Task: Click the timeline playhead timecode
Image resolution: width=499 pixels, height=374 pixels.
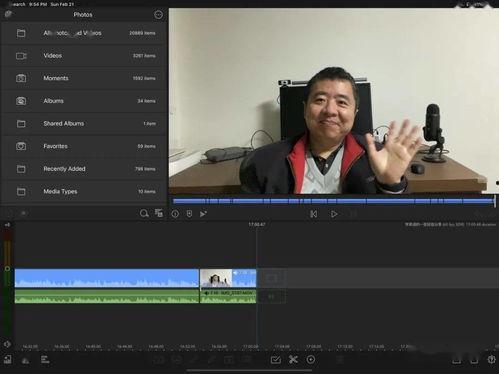Action: click(x=257, y=225)
